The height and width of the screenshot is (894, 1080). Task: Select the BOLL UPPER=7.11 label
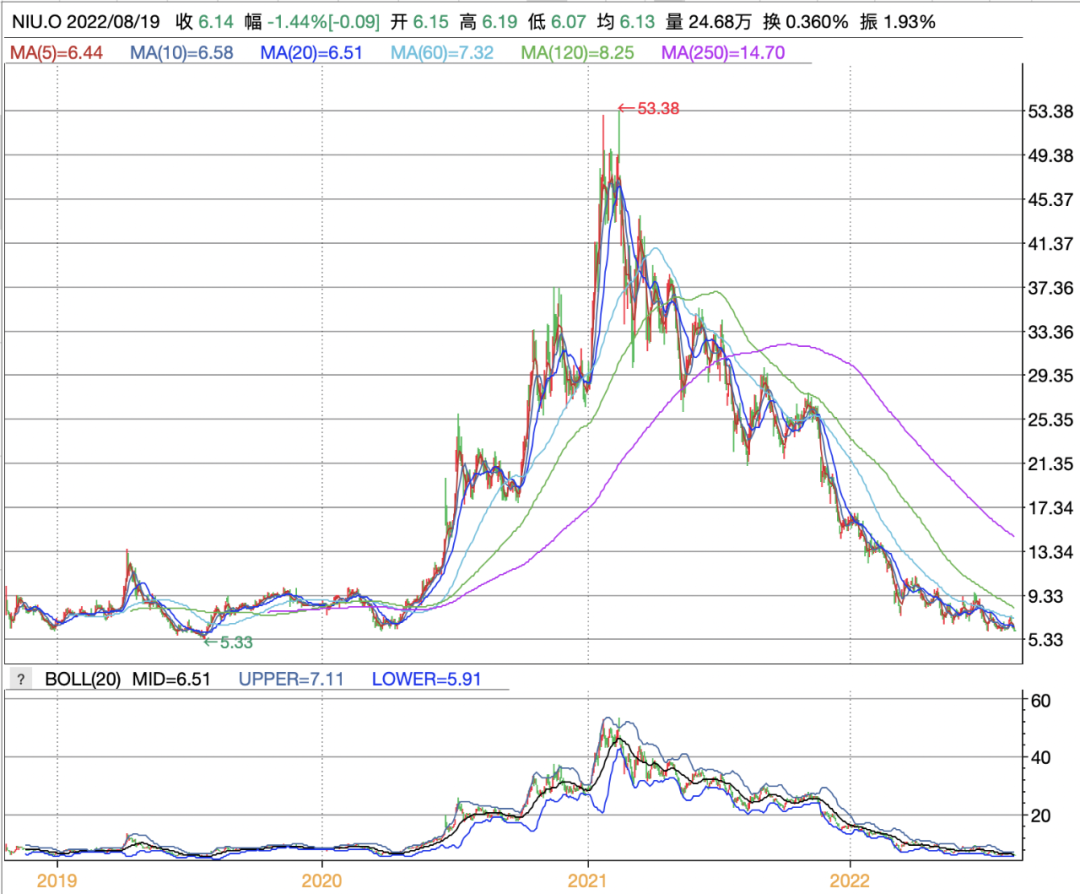pos(290,679)
